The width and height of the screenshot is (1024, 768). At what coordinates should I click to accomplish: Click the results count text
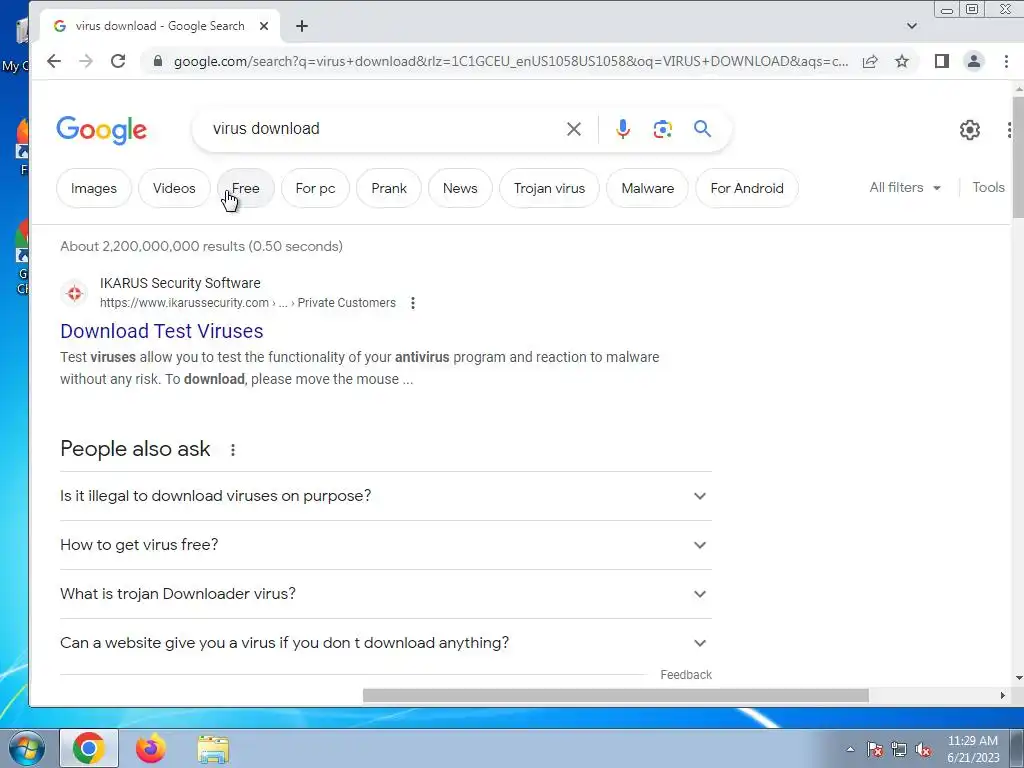point(201,246)
